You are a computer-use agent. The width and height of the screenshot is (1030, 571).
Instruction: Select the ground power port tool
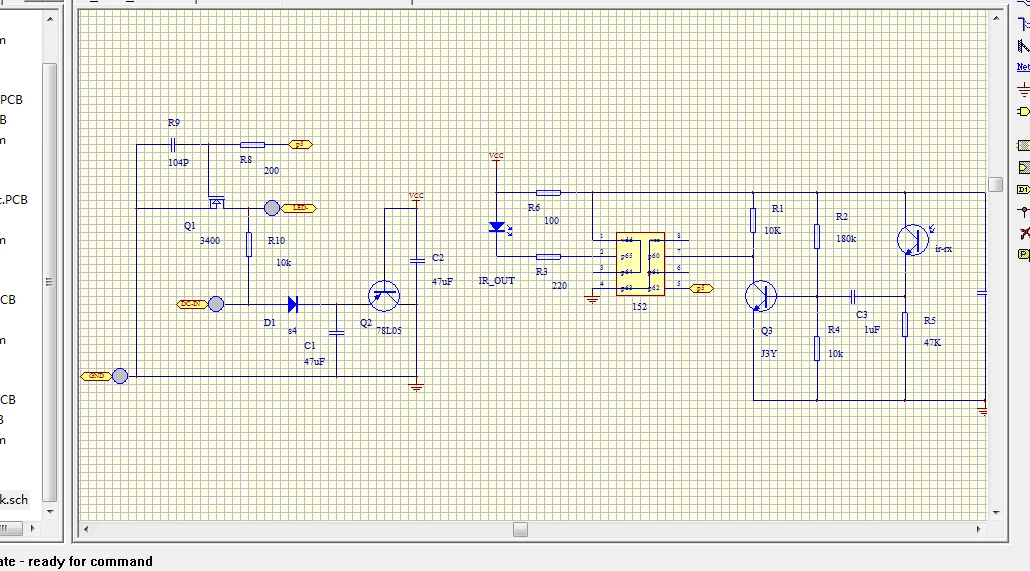pos(1023,88)
